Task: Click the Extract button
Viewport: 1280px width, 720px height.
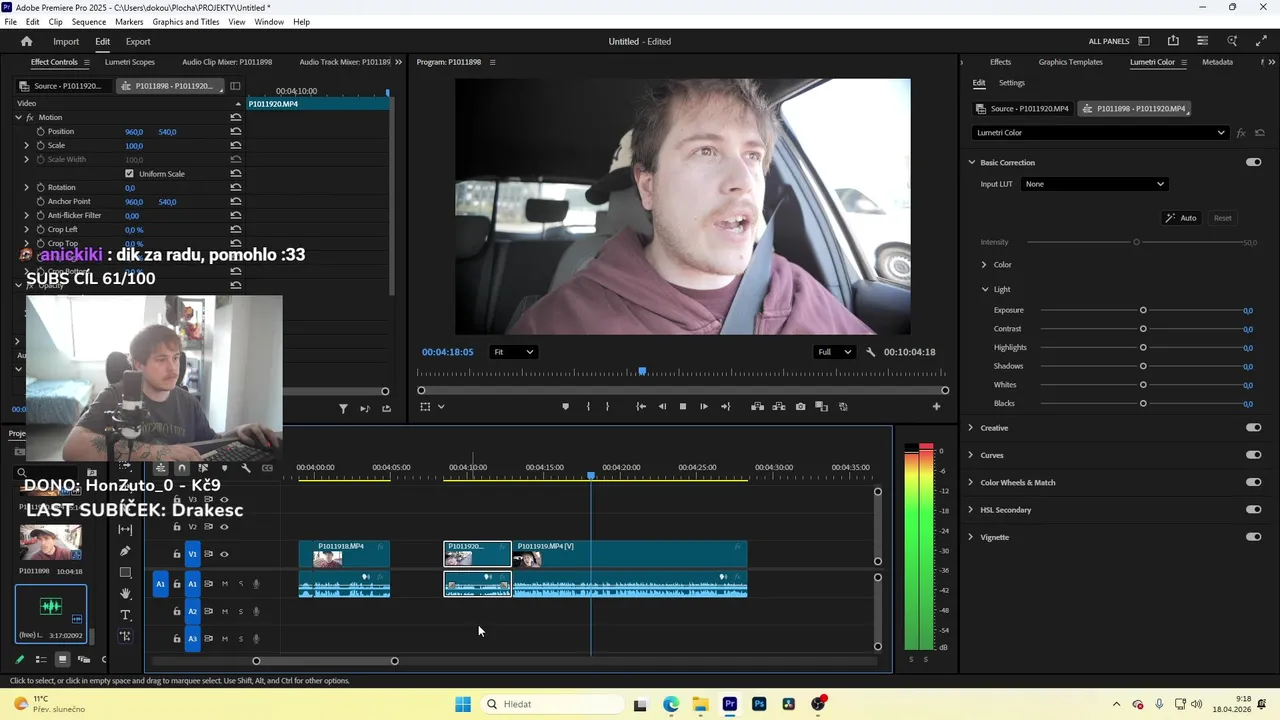Action: [779, 406]
